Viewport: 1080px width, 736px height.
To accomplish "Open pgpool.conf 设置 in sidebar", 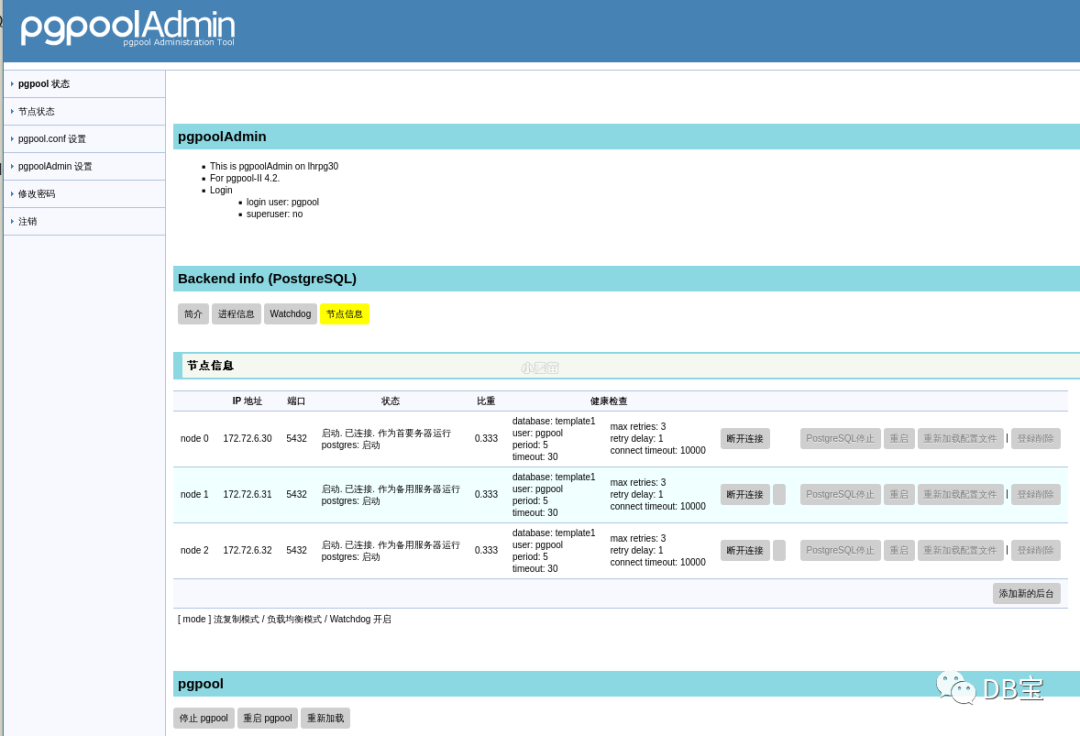I will coord(52,139).
